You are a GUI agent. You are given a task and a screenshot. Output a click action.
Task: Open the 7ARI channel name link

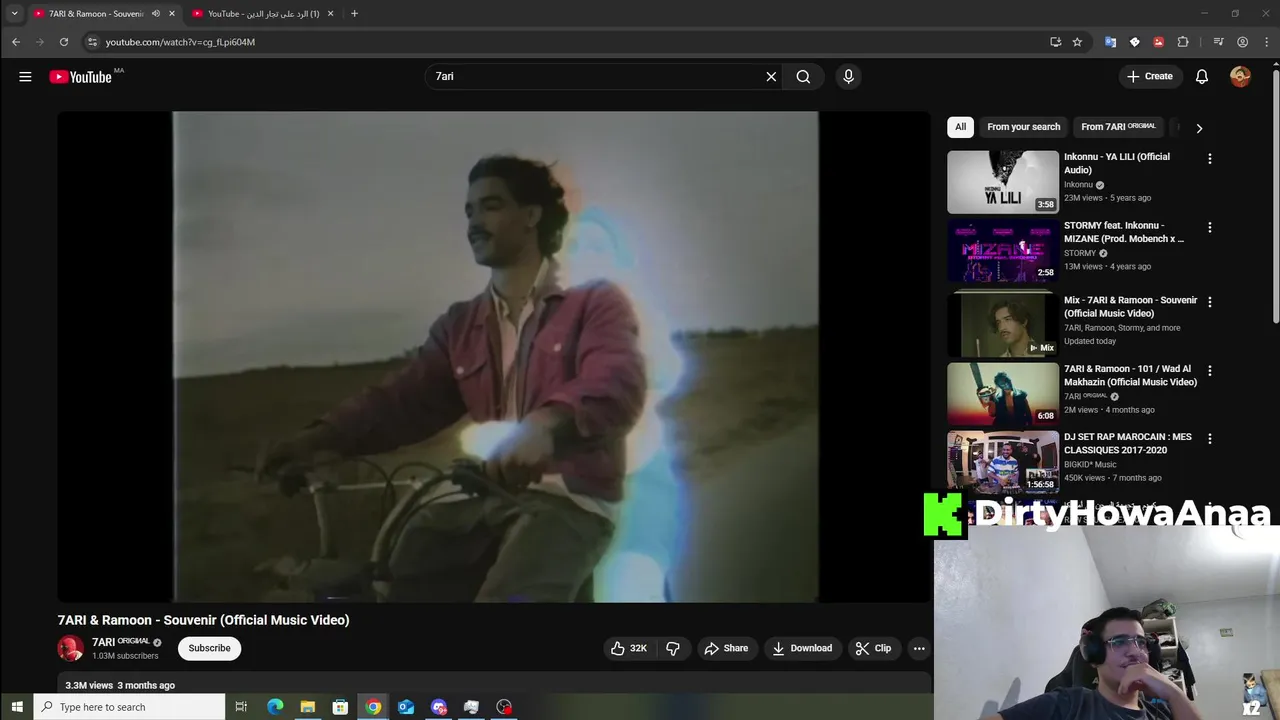coord(121,642)
